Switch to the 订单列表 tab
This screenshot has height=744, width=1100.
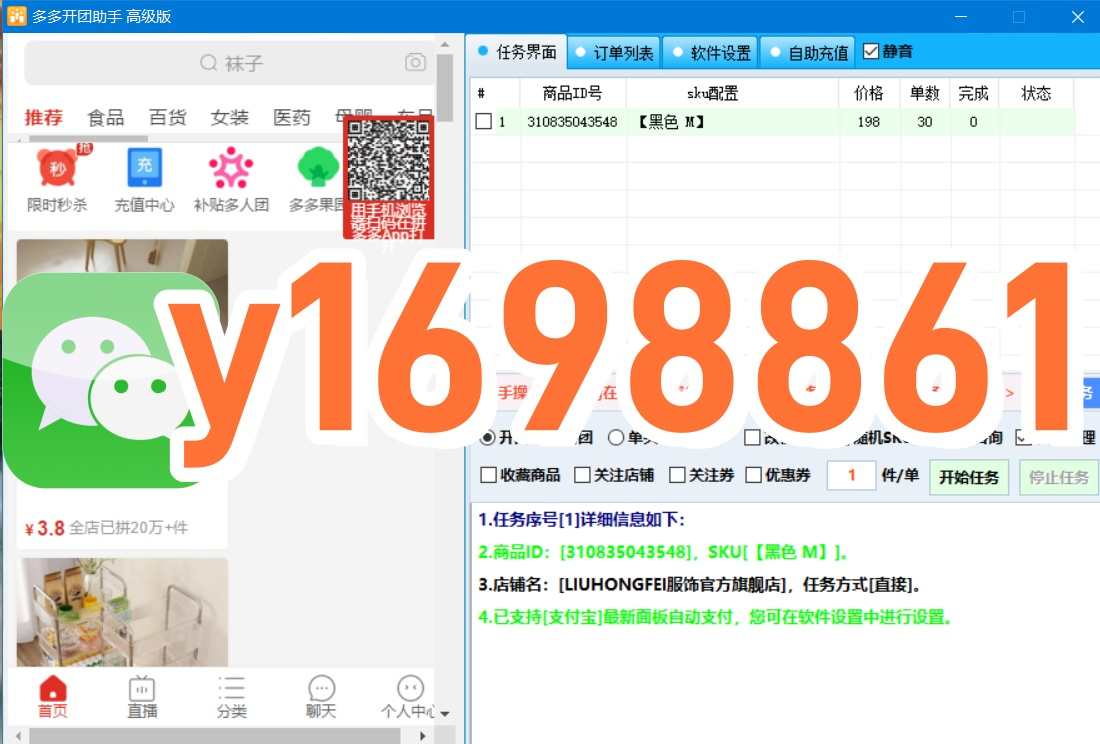pos(613,53)
